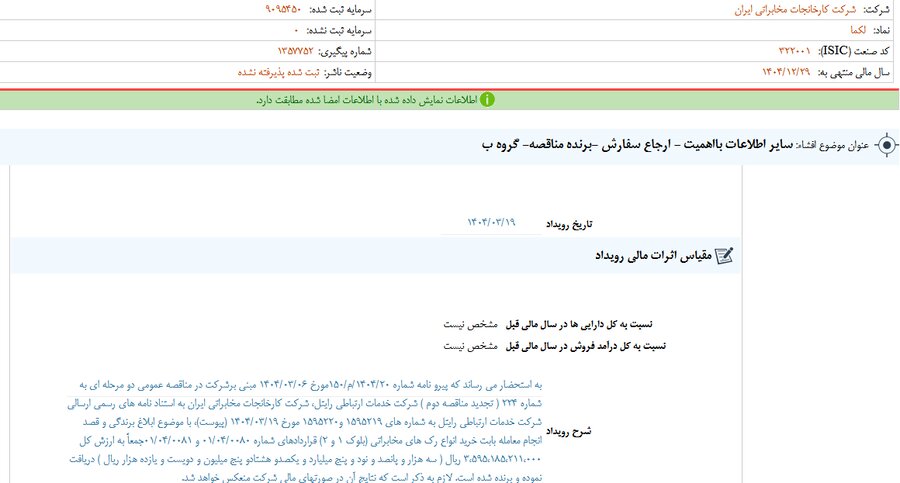Viewport: 900px width, 483px height.
Task: Click the label شماره پیگیری
Action: 345,51
